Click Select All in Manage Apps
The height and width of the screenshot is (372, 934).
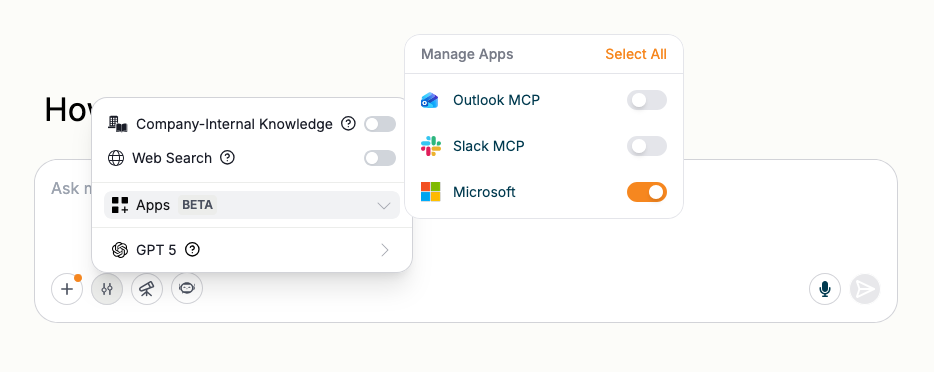tap(636, 54)
